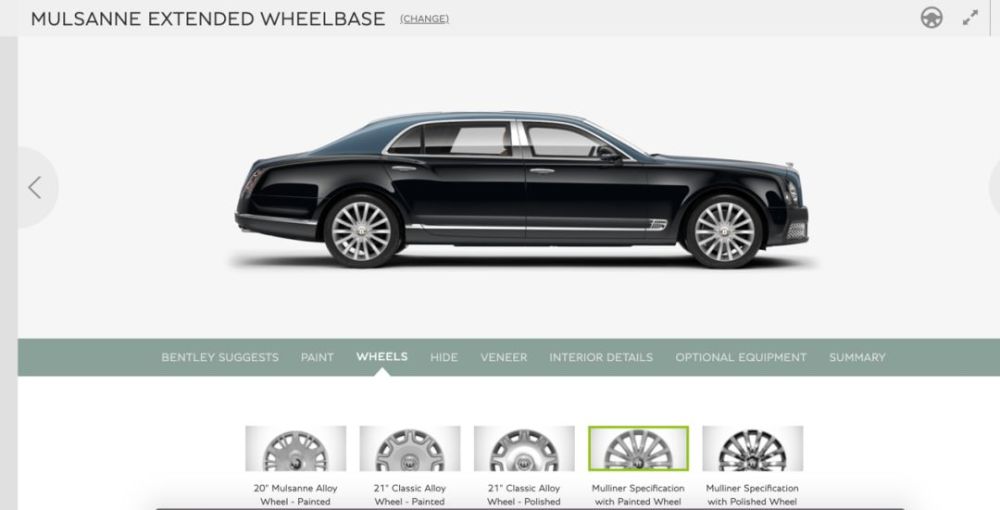Click the (CHANGE) model link
Screen dimensions: 1000x510
tap(424, 19)
